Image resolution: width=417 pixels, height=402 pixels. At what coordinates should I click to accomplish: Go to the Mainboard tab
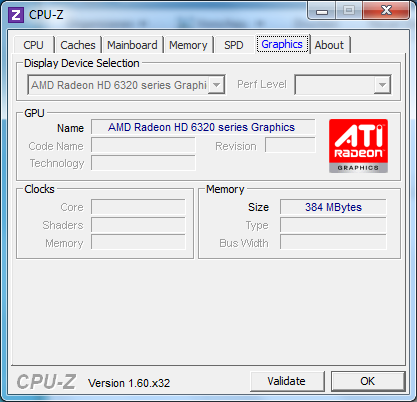[132, 45]
